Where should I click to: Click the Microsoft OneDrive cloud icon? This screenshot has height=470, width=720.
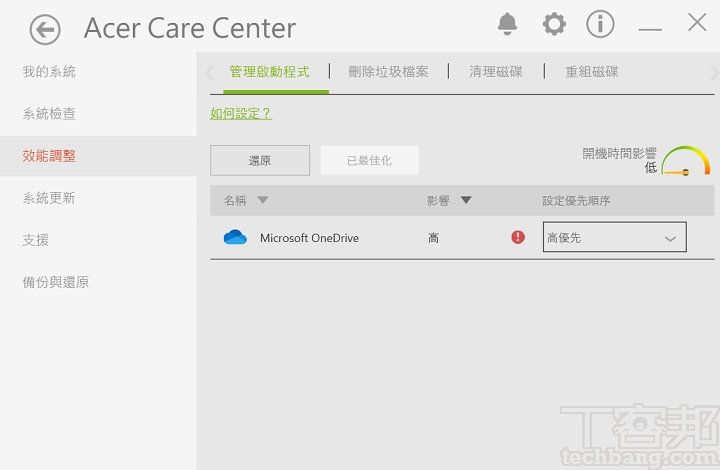coord(235,238)
